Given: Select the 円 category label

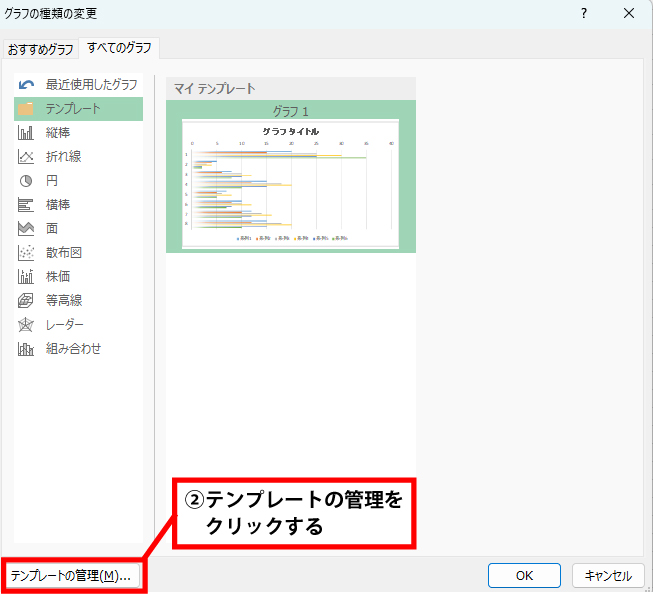Looking at the screenshot, I should 52,181.
